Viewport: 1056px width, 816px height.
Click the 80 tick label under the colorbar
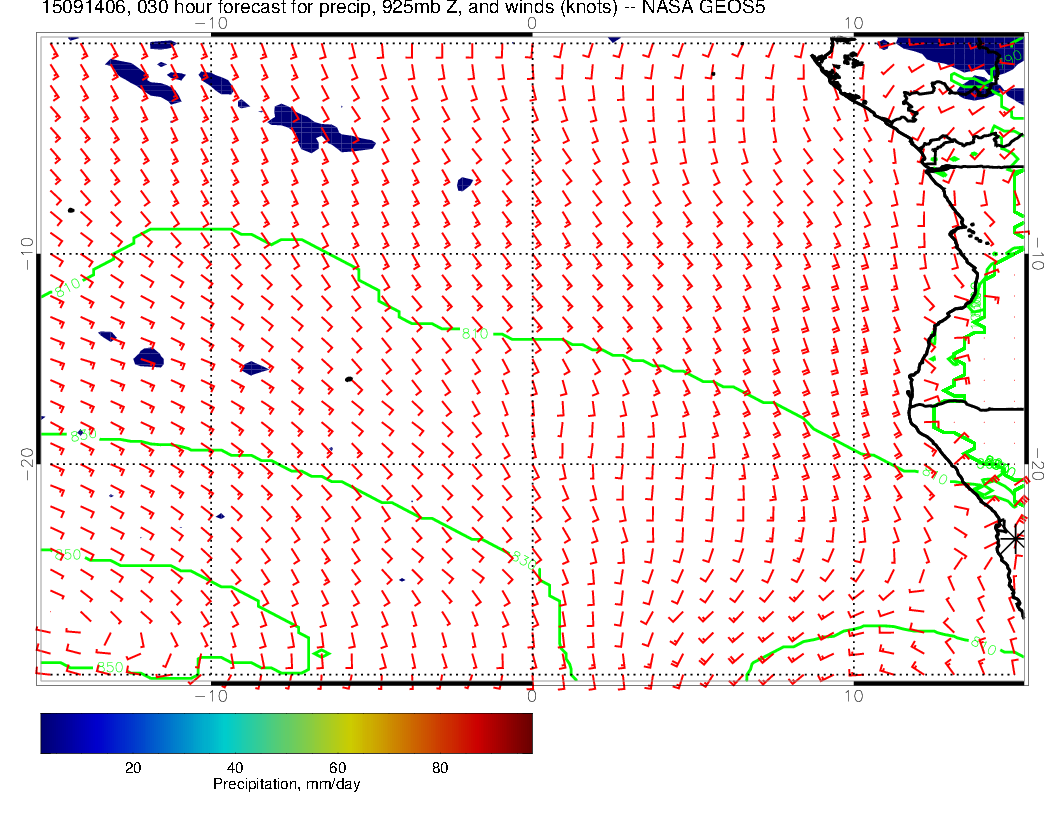[439, 767]
